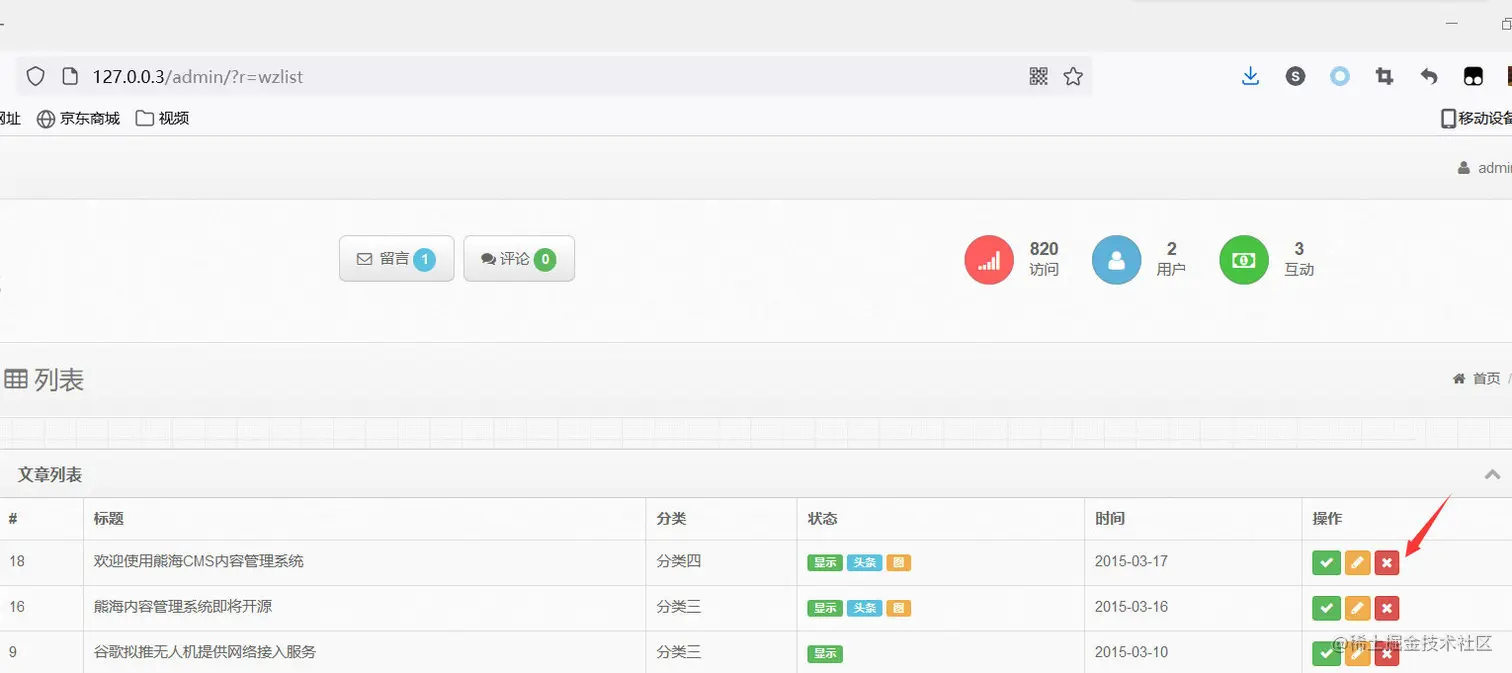Click the red 访问 visits chart icon
The height and width of the screenshot is (673, 1512).
(x=989, y=260)
